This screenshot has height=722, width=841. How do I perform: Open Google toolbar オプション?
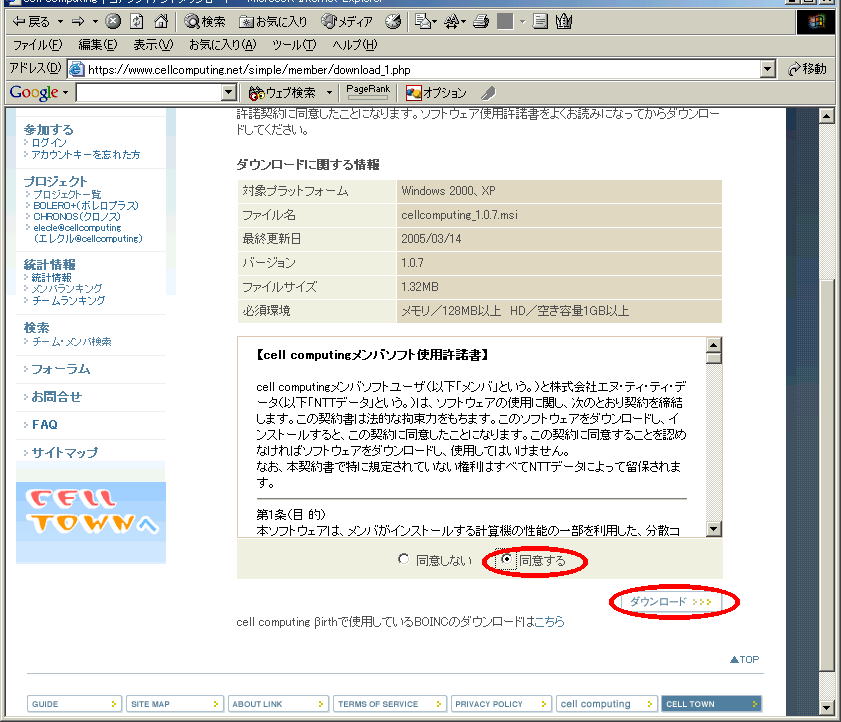436,93
